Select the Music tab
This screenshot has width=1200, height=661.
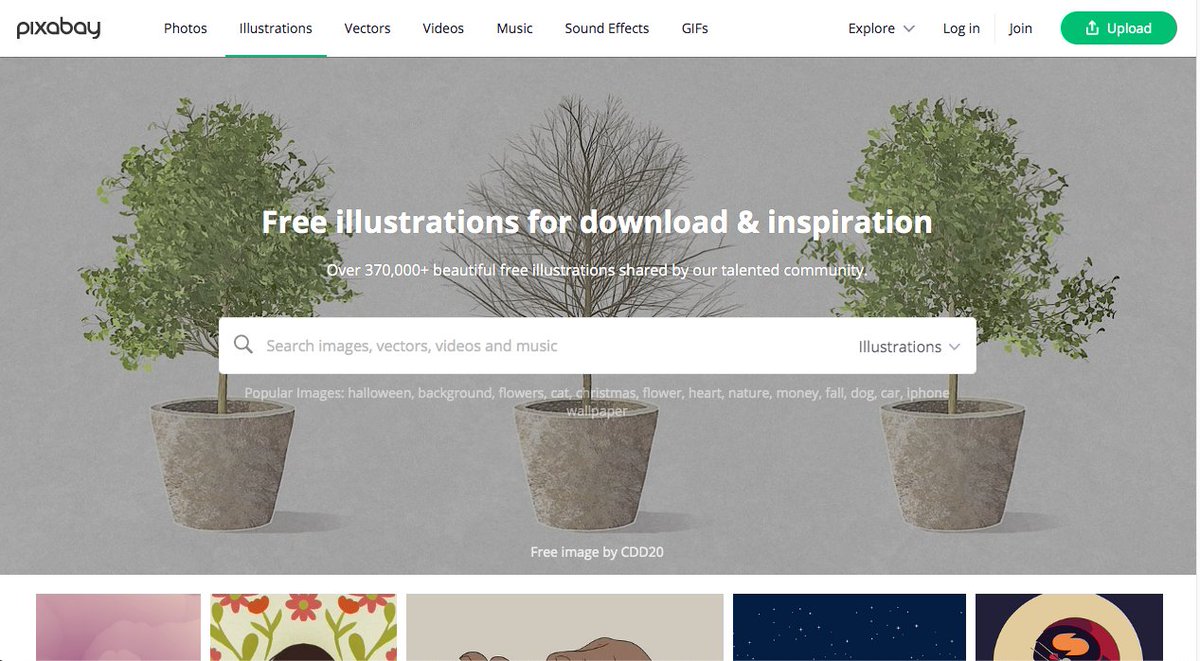515,28
